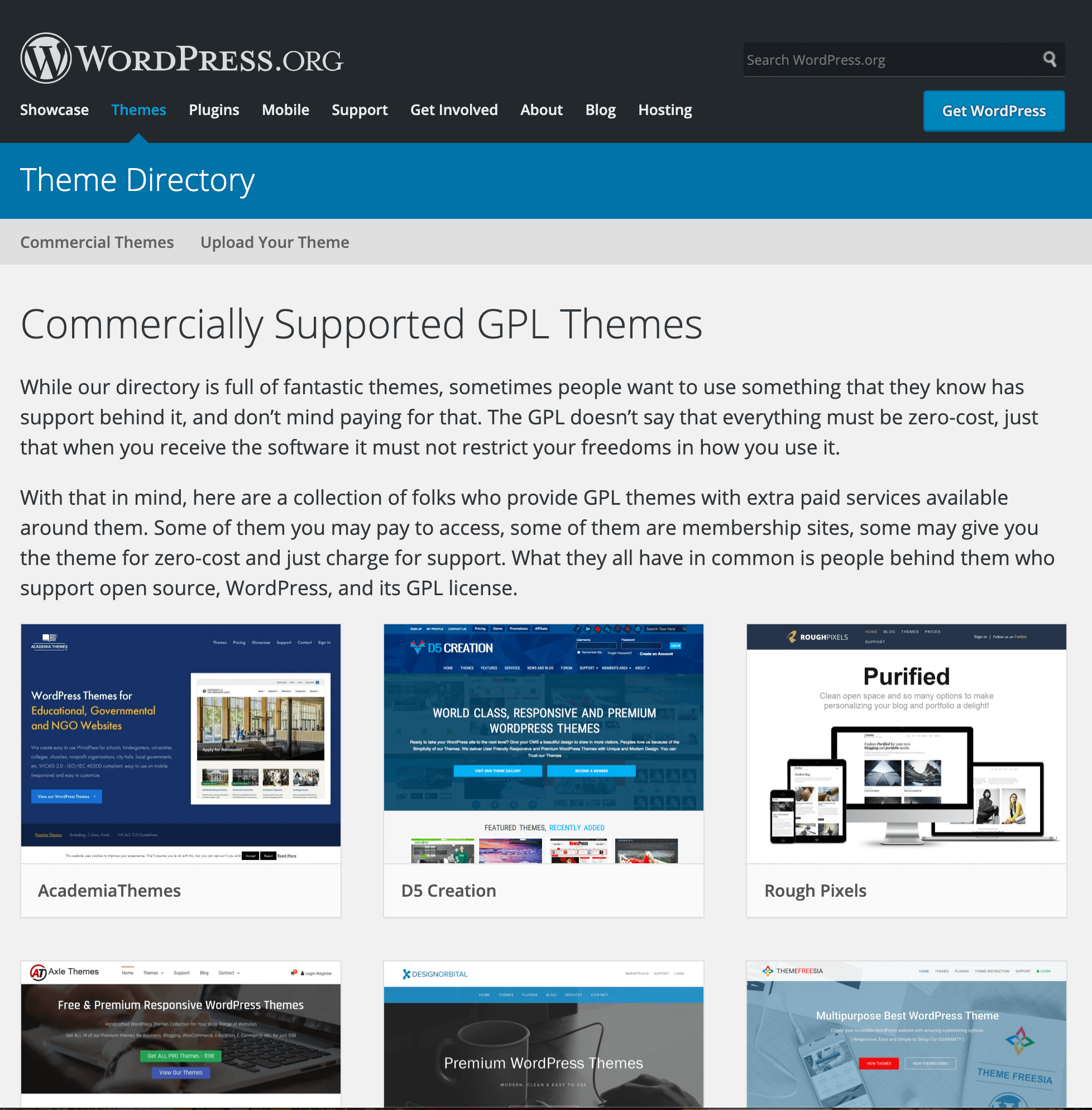Click the Blog navigation icon
Image resolution: width=1092 pixels, height=1110 pixels.
tap(600, 109)
